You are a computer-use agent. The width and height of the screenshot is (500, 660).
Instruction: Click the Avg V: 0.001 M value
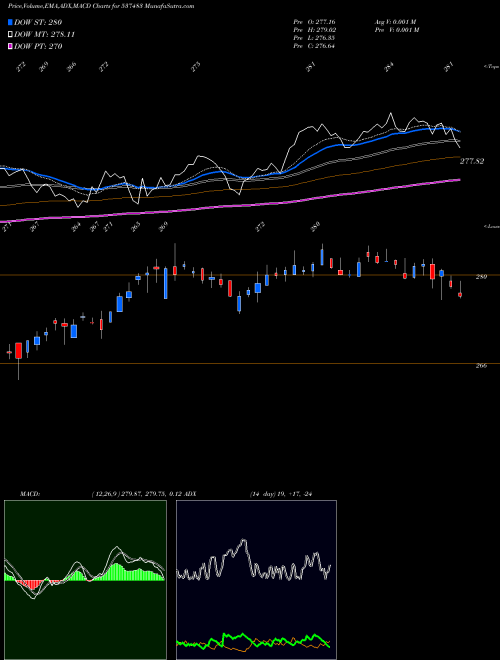pos(397,21)
